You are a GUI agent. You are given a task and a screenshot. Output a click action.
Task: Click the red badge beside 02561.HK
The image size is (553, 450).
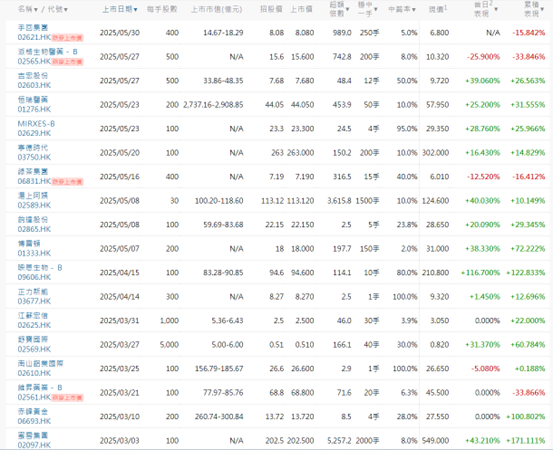pyautogui.click(x=67, y=397)
